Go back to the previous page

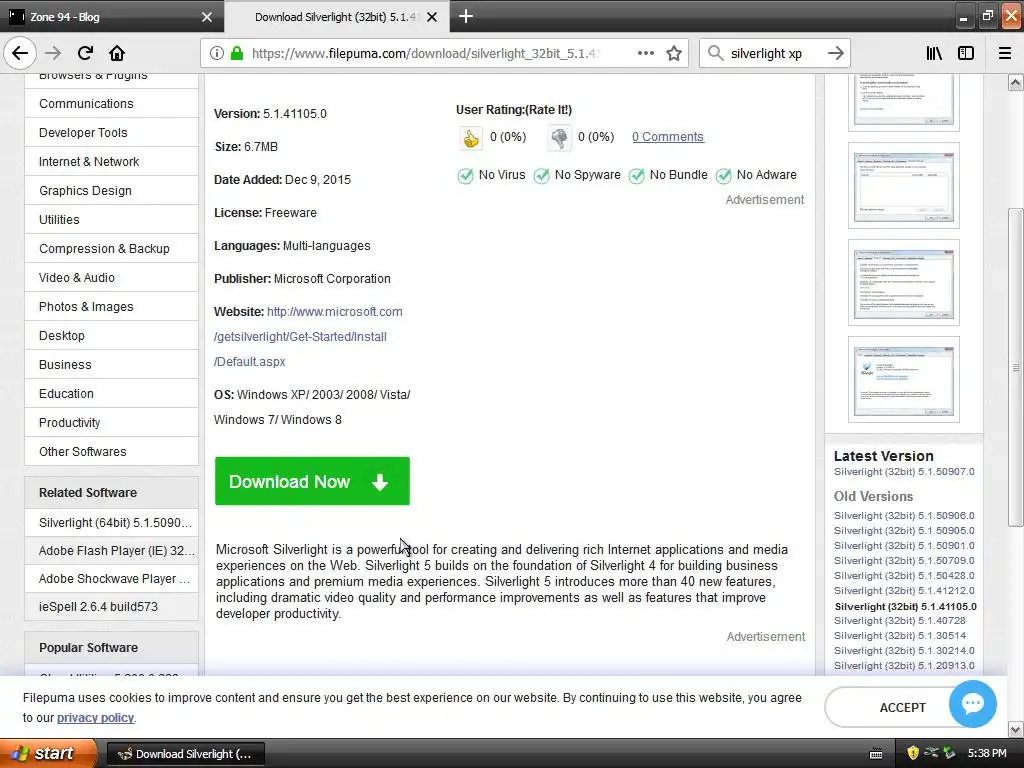(20, 53)
